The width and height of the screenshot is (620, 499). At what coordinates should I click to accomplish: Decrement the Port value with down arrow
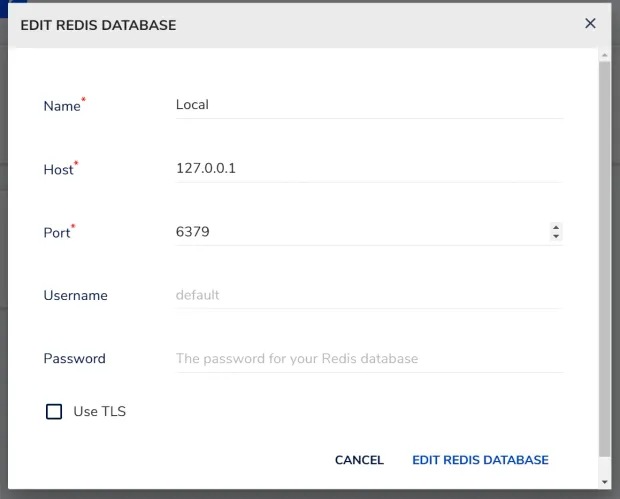point(556,237)
